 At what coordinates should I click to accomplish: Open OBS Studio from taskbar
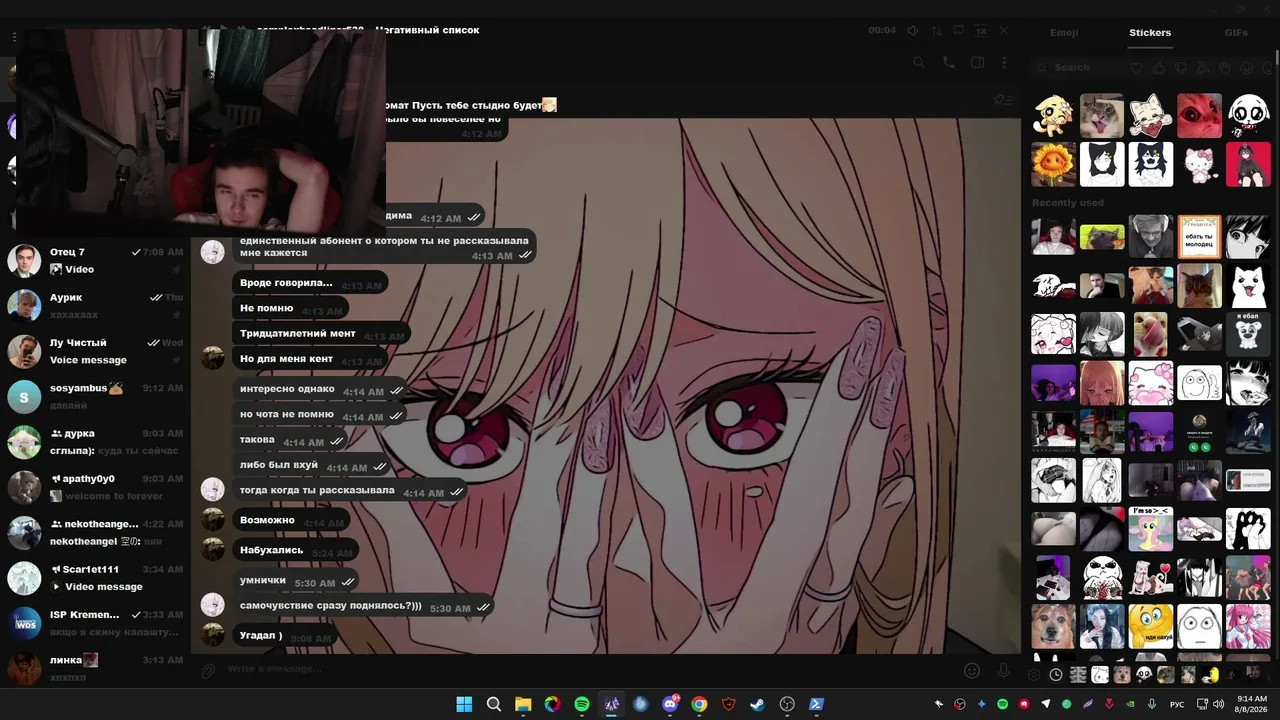[788, 704]
